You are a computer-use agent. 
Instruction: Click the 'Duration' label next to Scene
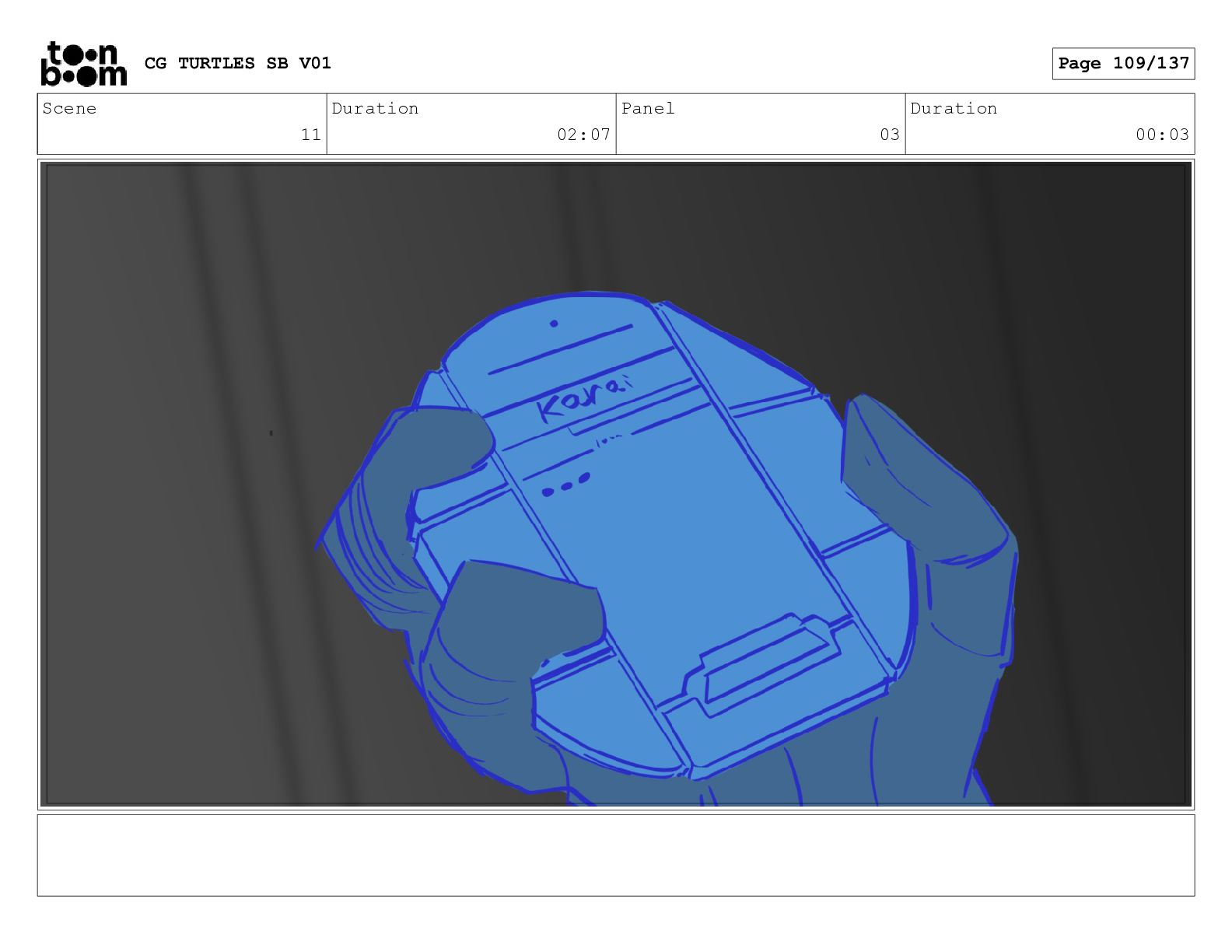click(x=375, y=108)
